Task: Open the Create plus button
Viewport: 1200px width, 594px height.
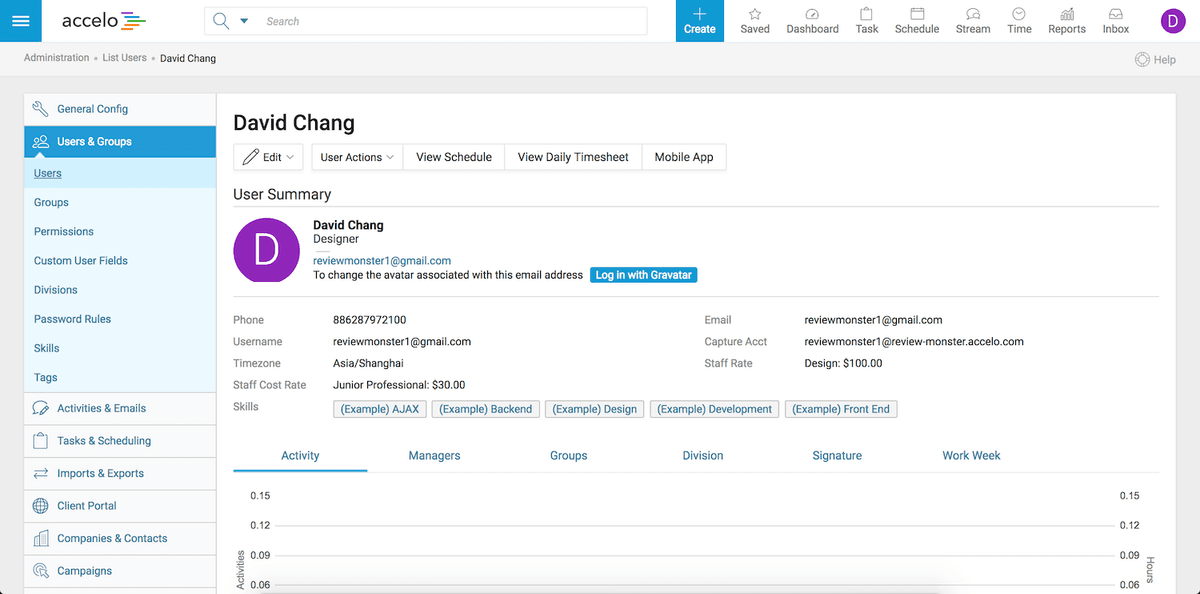Action: pyautogui.click(x=700, y=21)
